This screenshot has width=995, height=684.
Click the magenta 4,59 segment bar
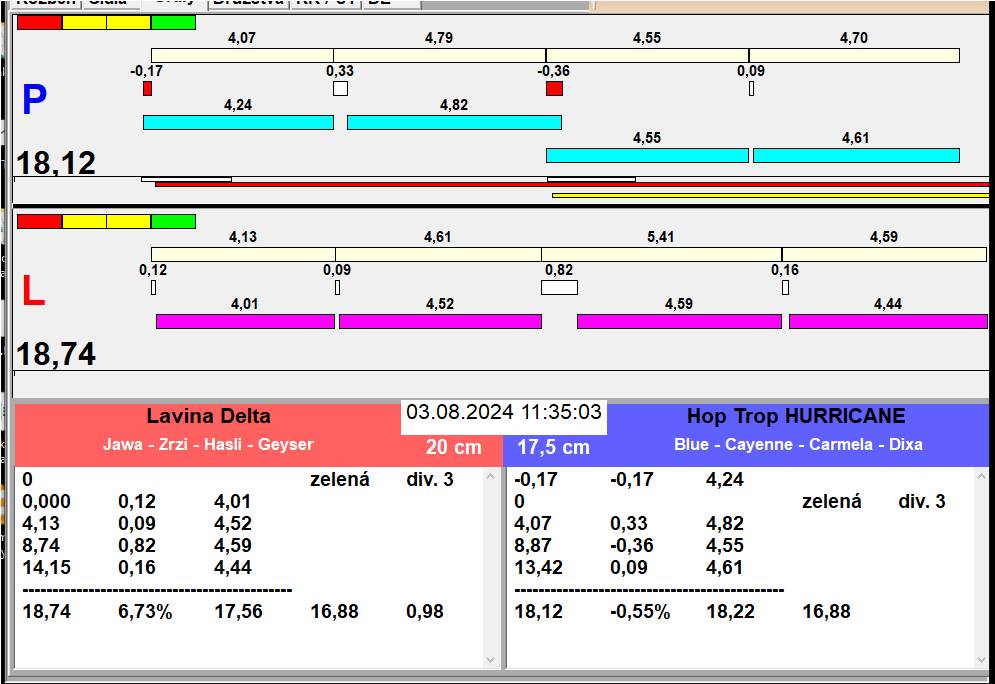[679, 321]
